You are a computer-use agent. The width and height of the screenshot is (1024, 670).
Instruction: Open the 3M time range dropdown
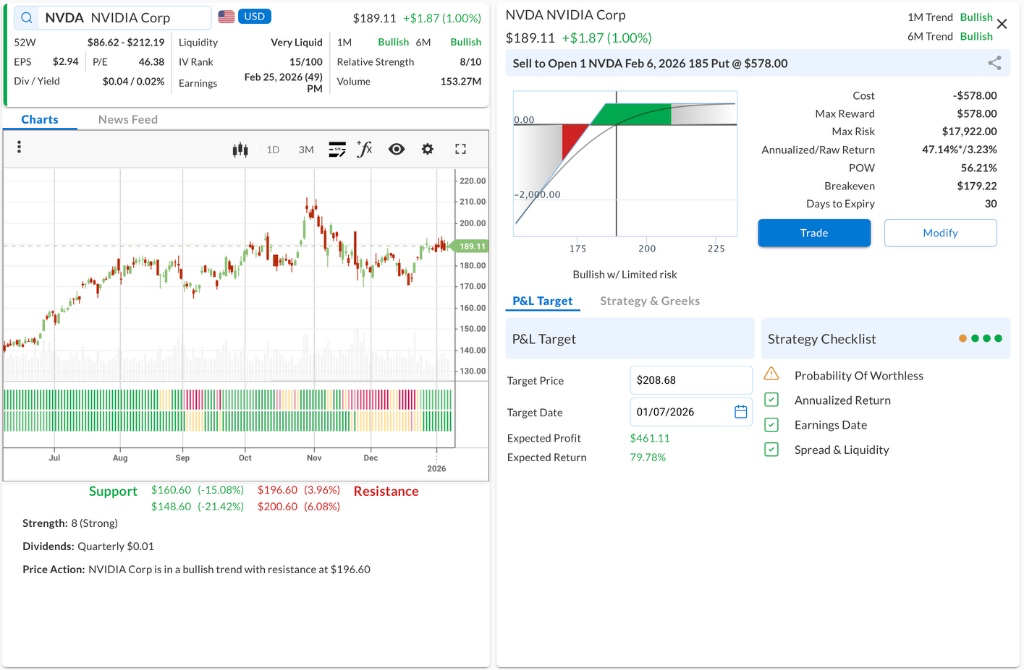[306, 149]
